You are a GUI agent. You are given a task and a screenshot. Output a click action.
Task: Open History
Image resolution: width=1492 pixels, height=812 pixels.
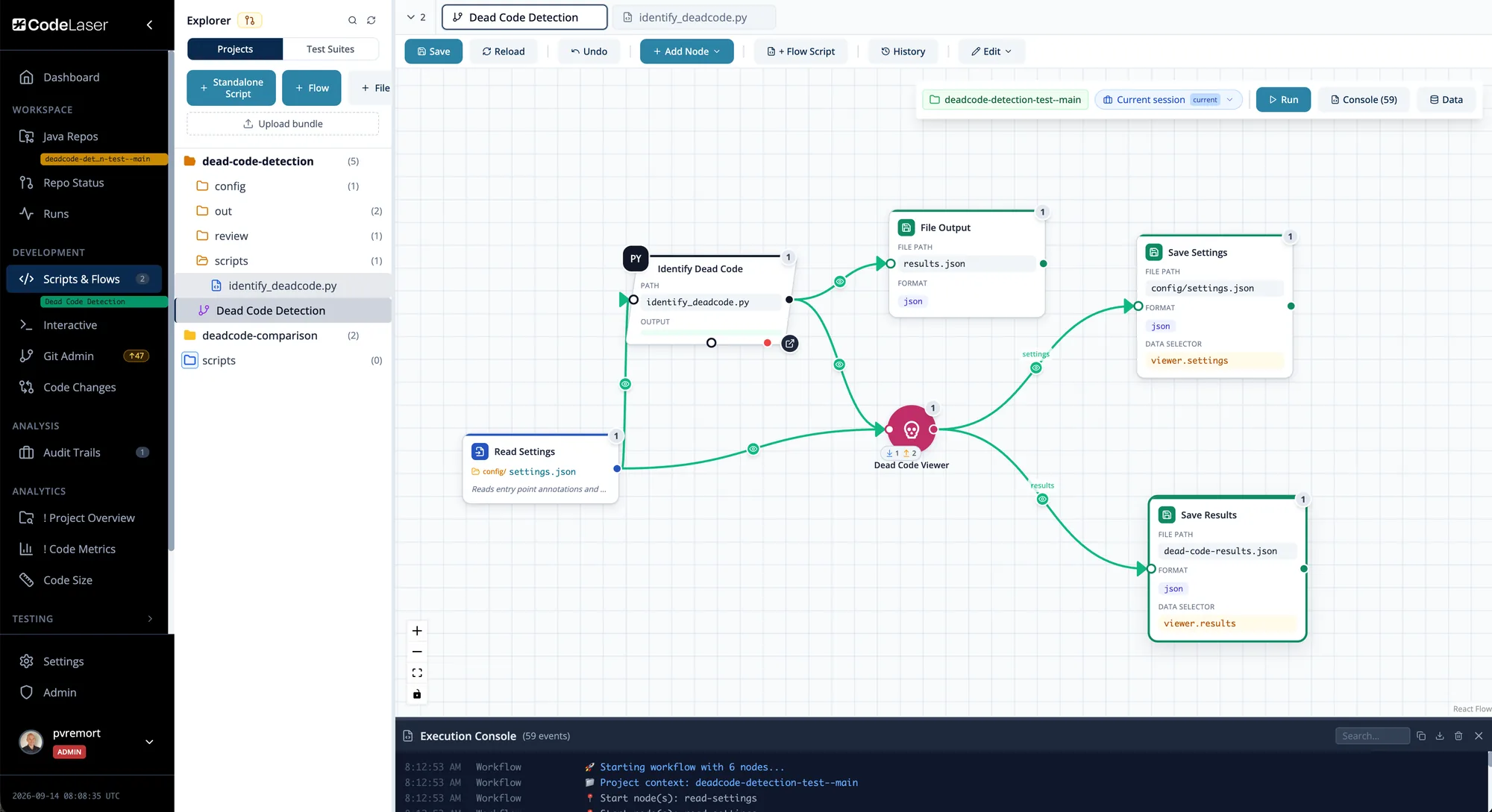903,51
